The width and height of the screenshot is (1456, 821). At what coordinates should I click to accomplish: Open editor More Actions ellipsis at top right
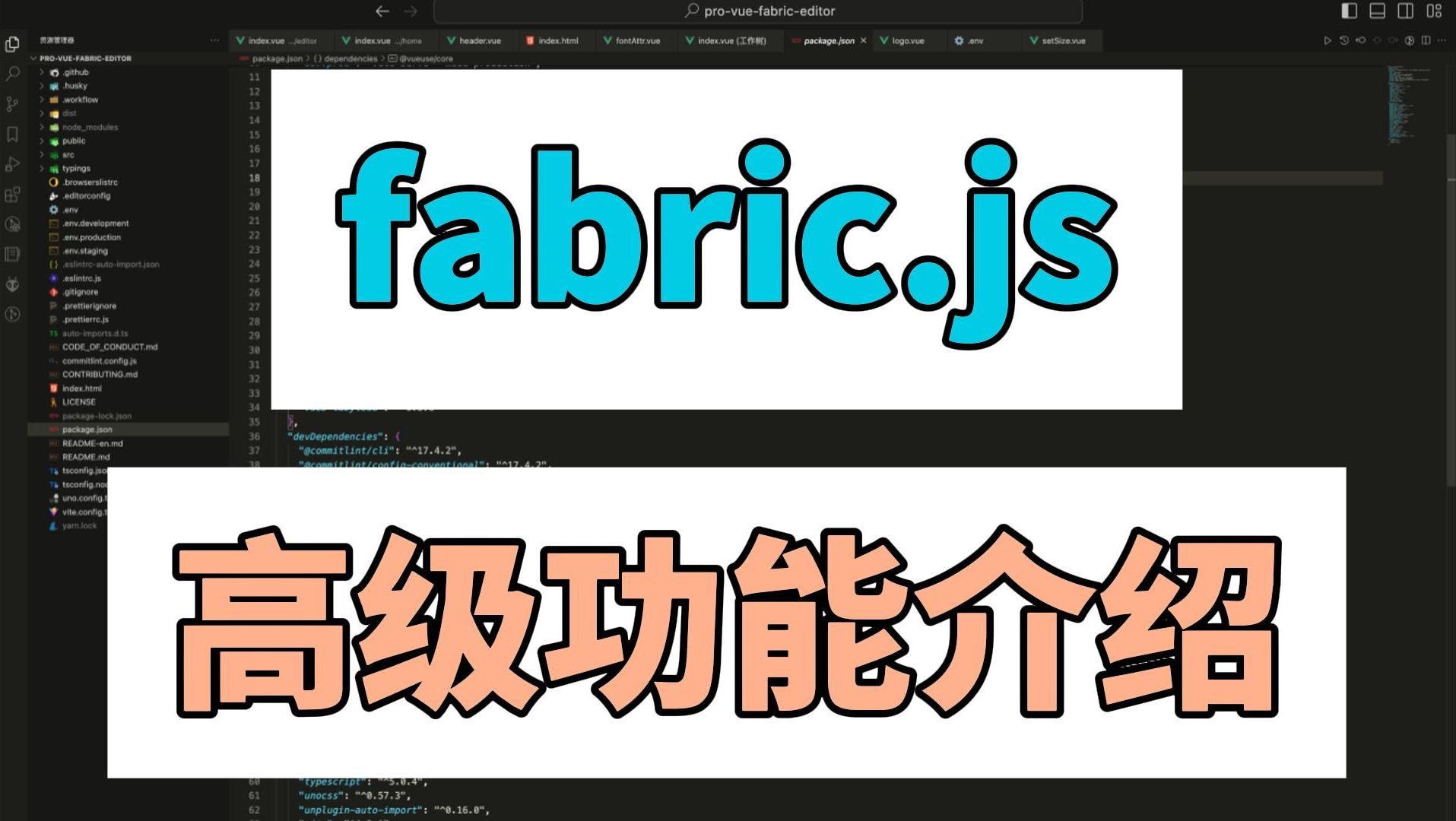(1442, 40)
